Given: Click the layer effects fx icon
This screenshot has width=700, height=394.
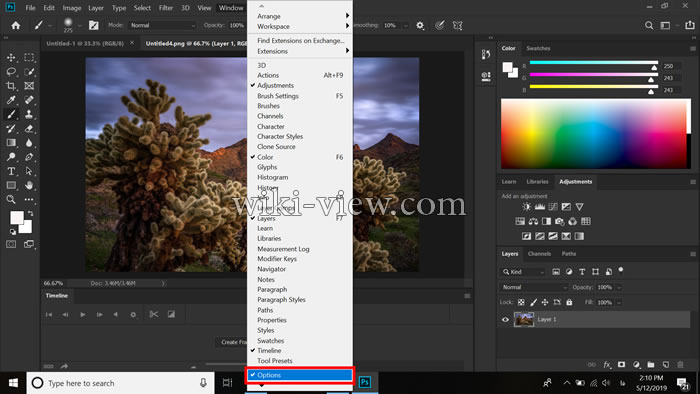Looking at the screenshot, I should [607, 365].
